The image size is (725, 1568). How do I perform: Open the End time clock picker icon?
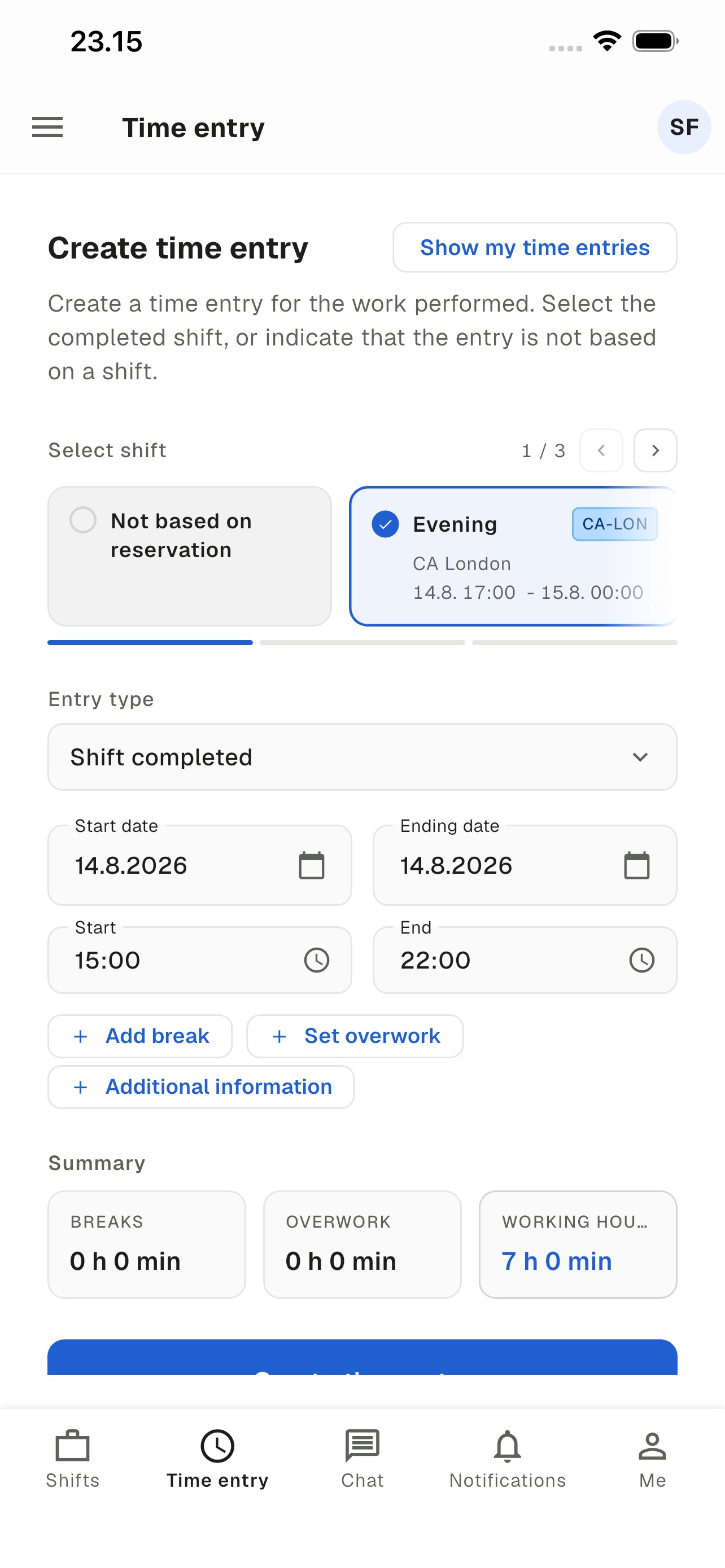[x=641, y=960]
